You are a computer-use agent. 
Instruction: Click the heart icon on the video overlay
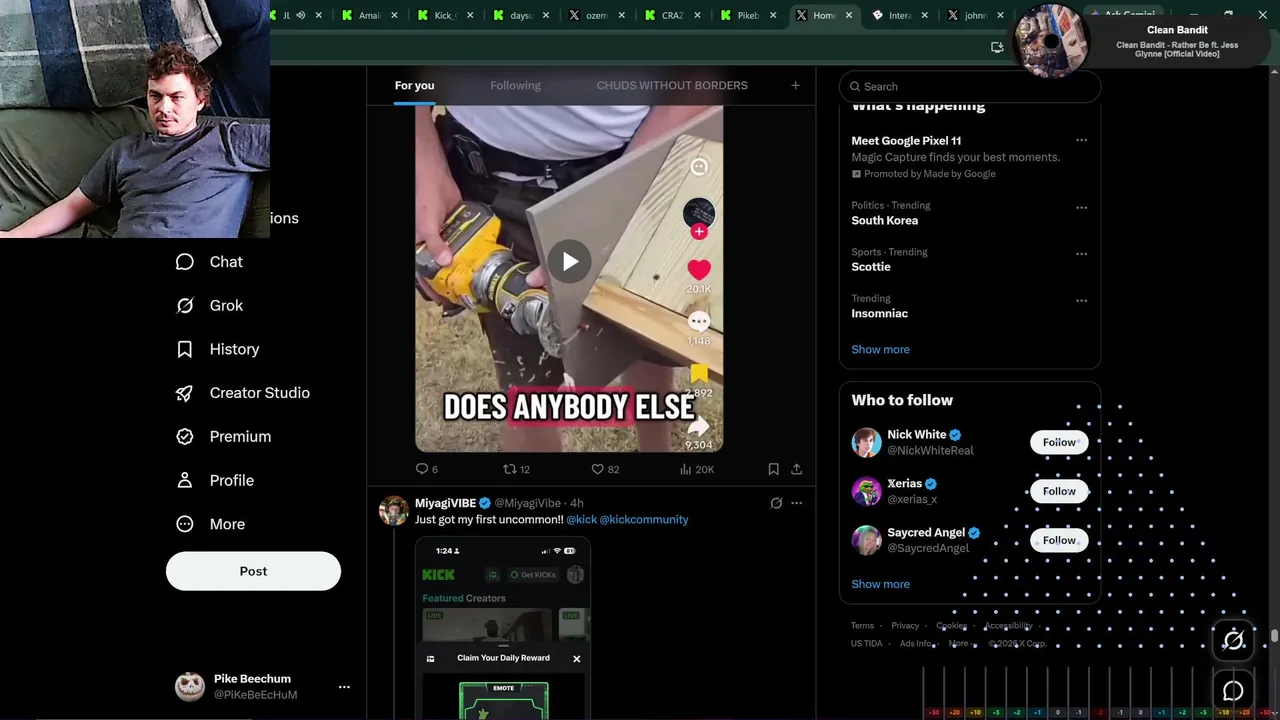coord(699,269)
